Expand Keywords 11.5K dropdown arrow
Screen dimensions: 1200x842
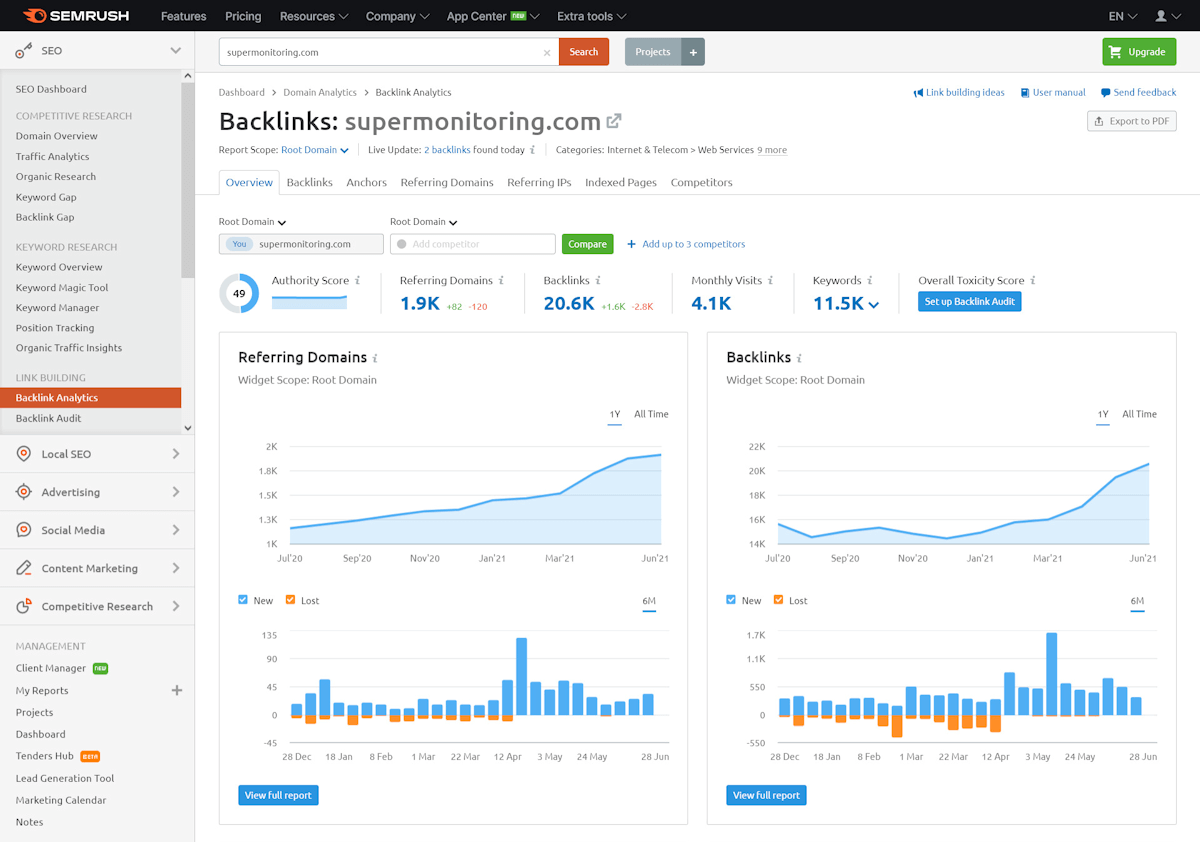point(874,305)
